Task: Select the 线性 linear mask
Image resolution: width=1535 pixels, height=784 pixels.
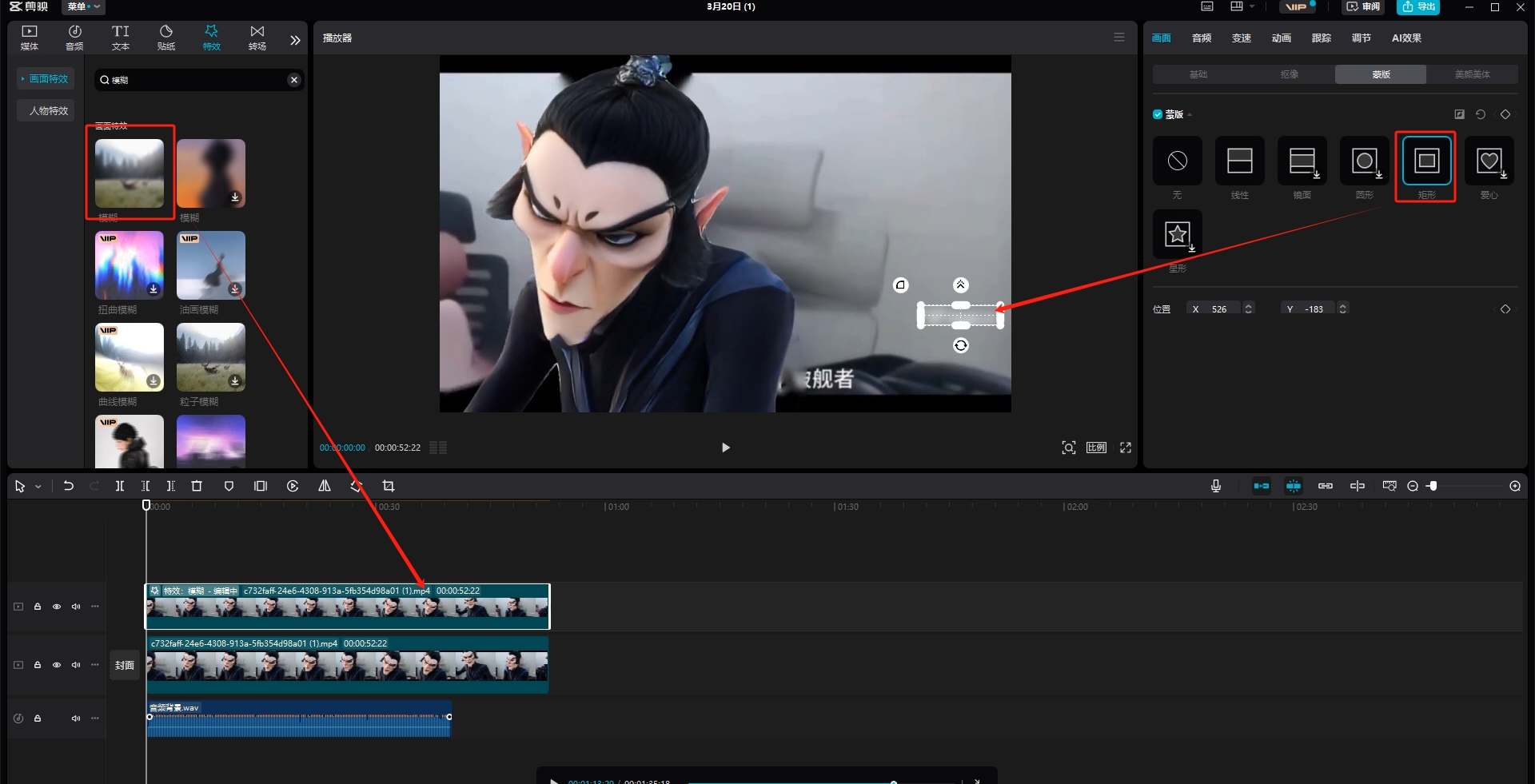Action: (1240, 161)
